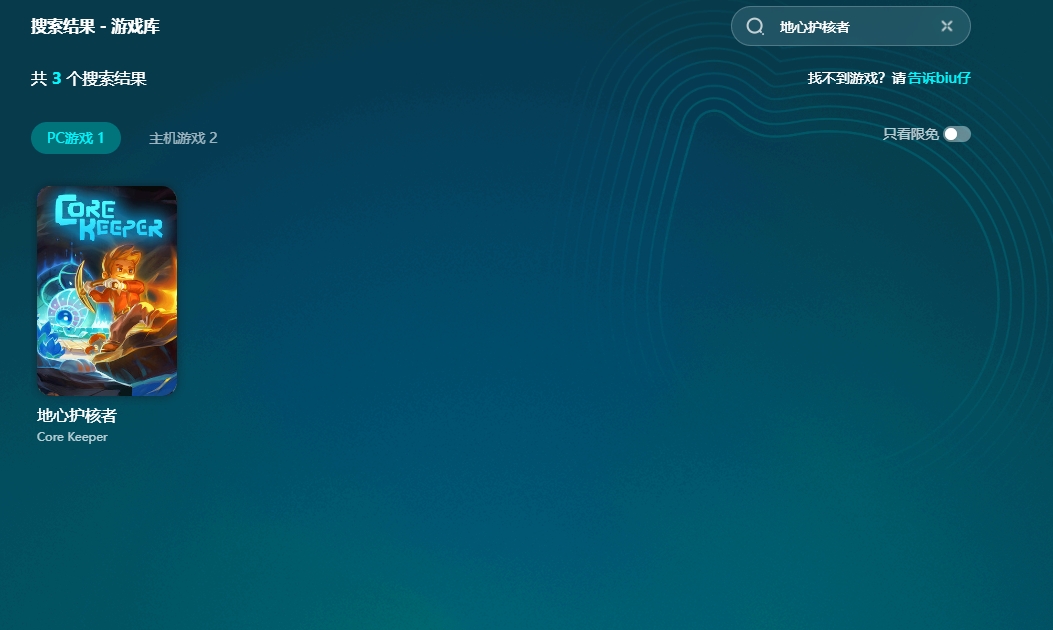This screenshot has height=630, width=1053.
Task: Click the 共 3 个搜索结果 count text
Action: [89, 78]
